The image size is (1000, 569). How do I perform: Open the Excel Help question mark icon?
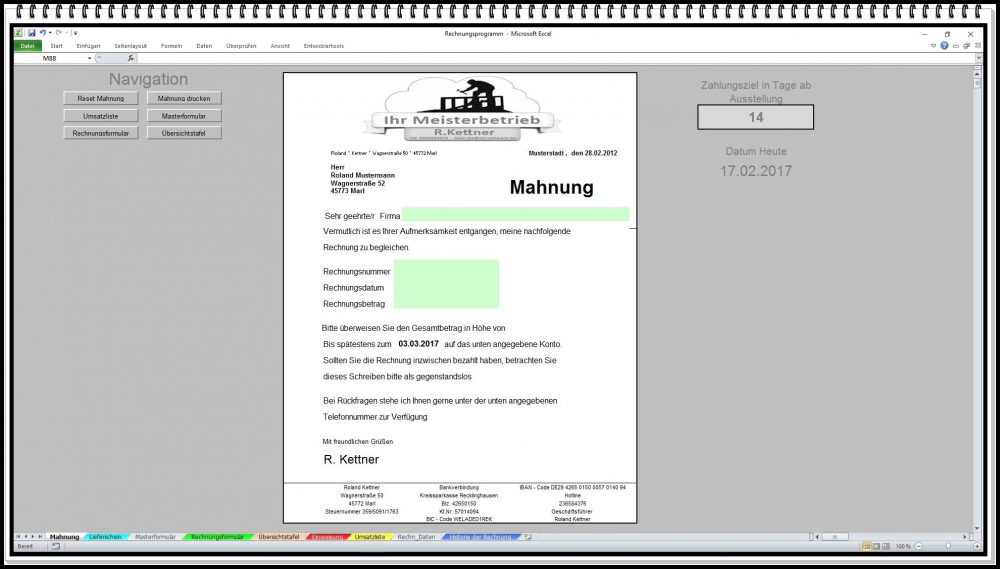tap(944, 46)
